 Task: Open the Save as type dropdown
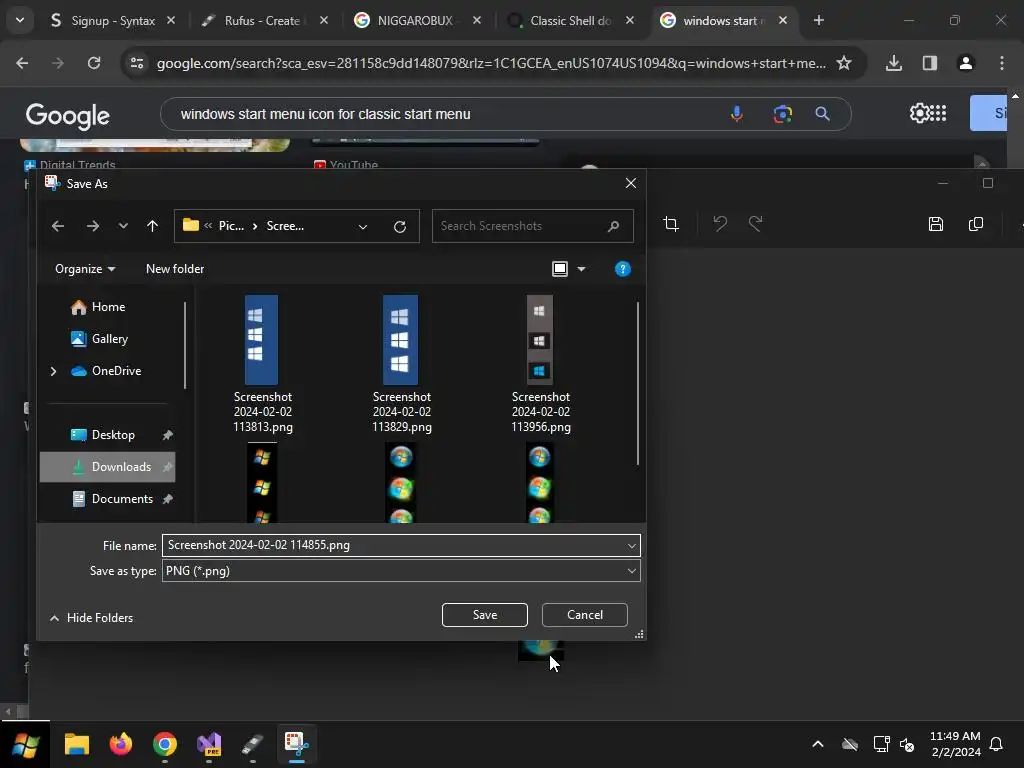point(401,571)
